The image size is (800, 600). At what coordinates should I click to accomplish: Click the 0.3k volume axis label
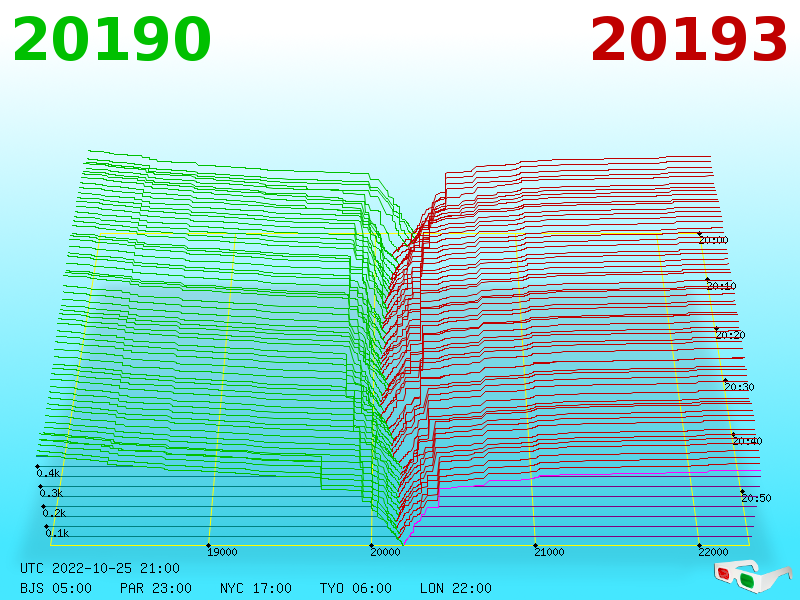pos(52,493)
